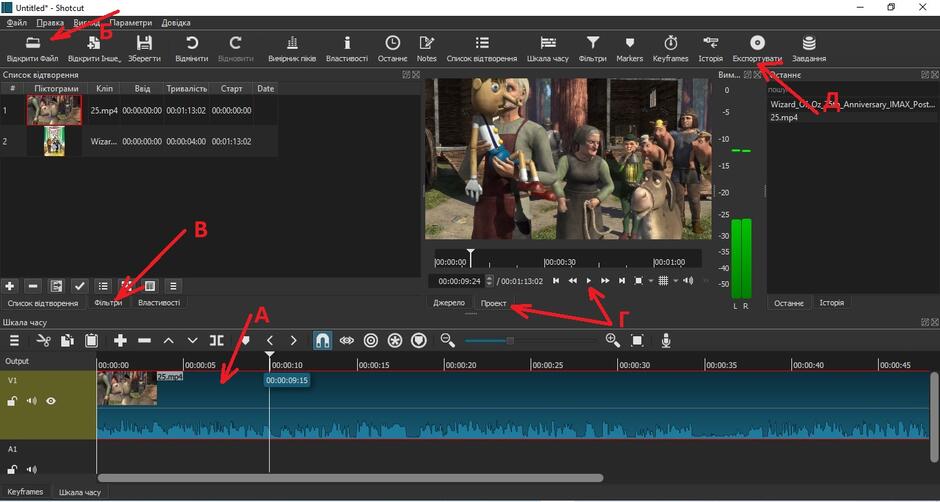Select the 25.mp4 playlist thumbnail
The image size is (940, 502).
pyautogui.click(x=54, y=110)
